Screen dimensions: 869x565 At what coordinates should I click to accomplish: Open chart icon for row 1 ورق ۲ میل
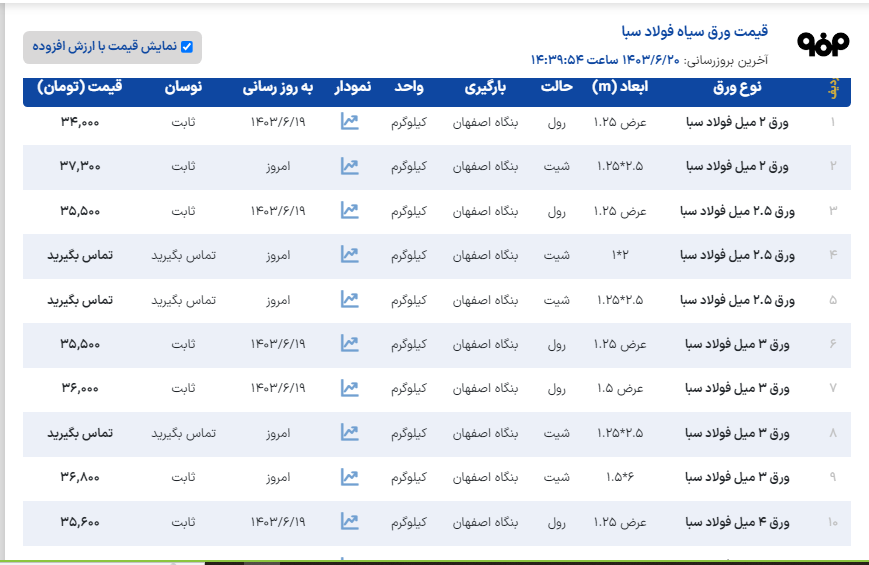[x=349, y=122]
